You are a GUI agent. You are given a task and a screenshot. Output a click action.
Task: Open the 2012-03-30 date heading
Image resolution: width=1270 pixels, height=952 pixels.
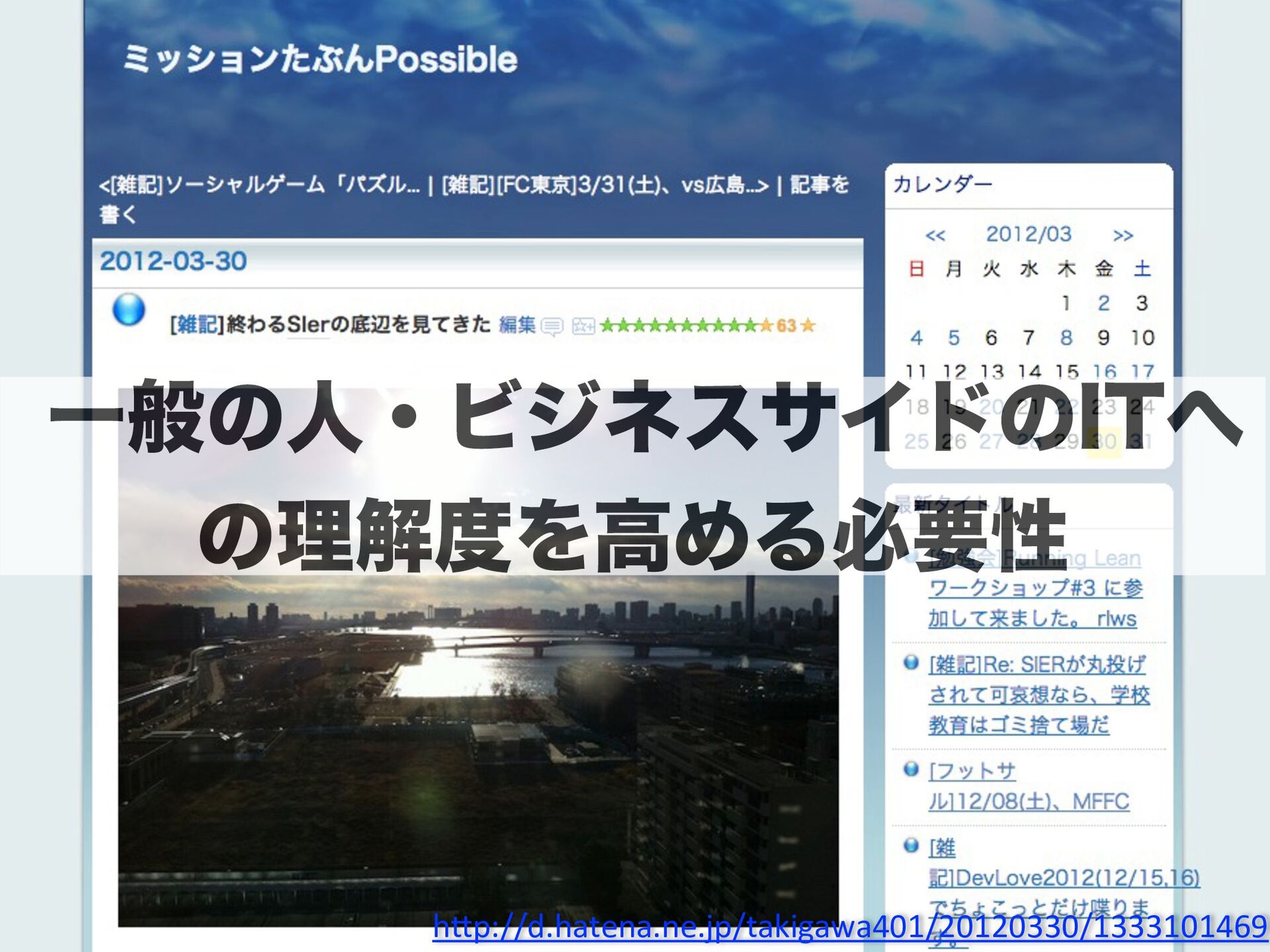click(x=173, y=261)
